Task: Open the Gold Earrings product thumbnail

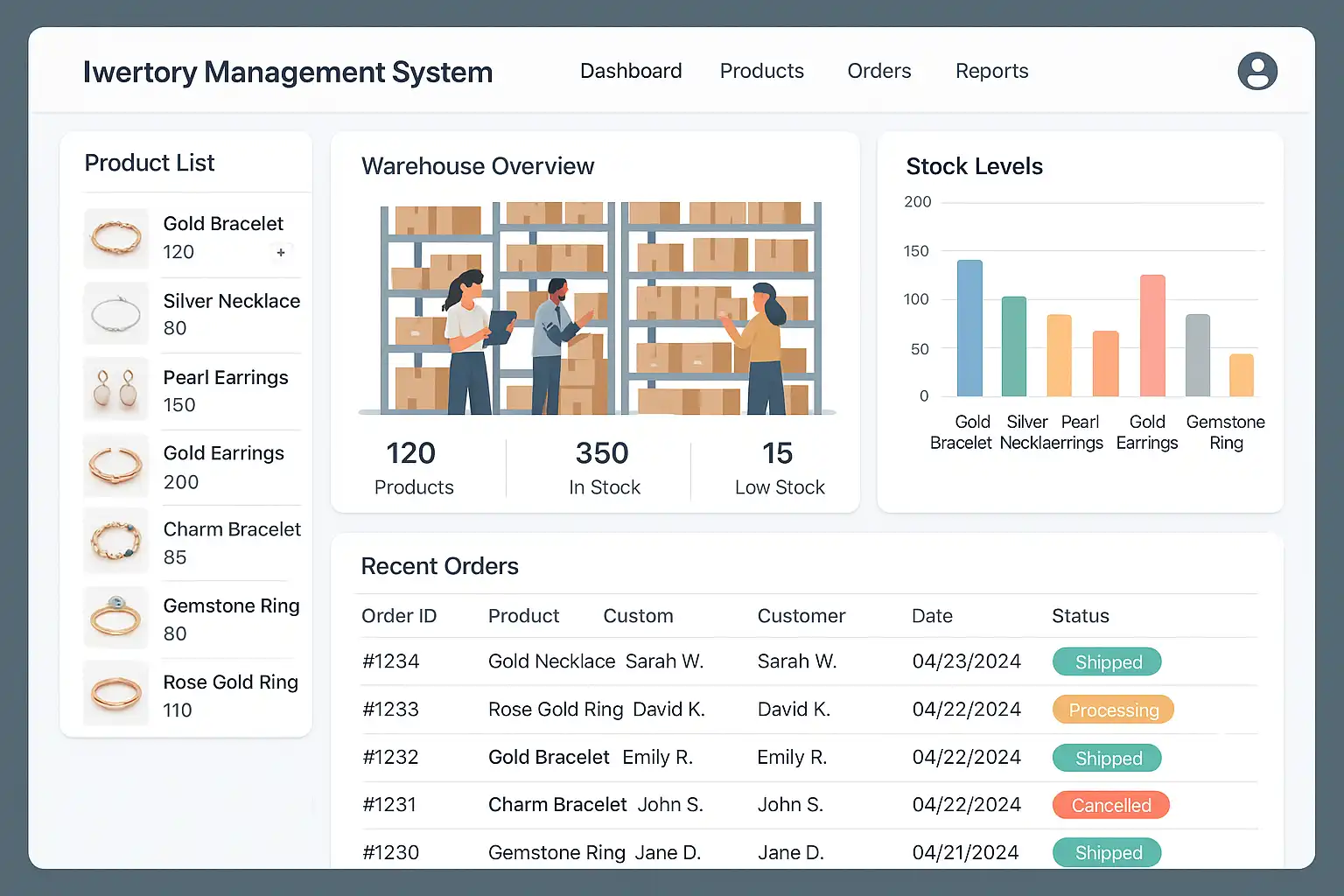Action: point(116,465)
